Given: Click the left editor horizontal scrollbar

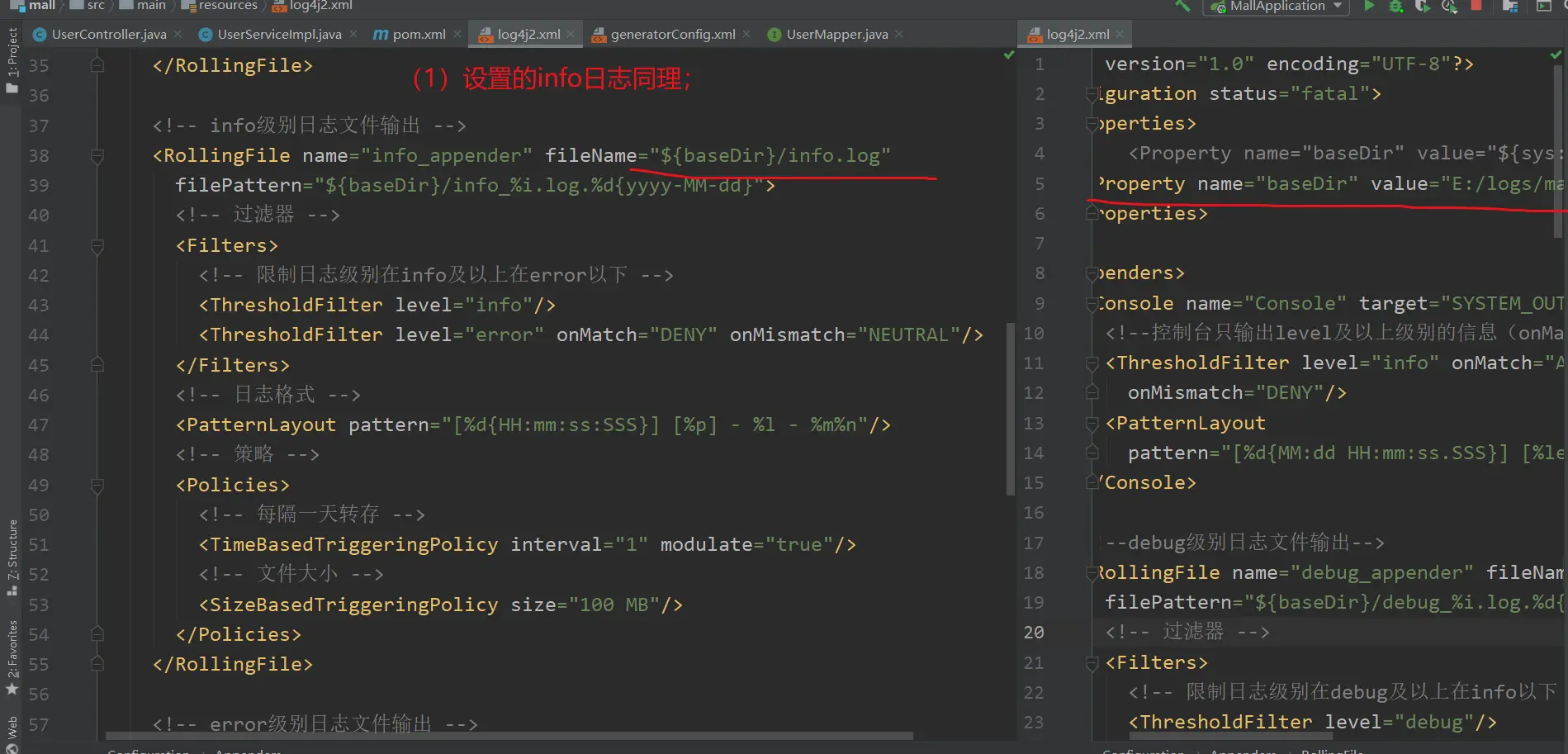Looking at the screenshot, I should coord(509,735).
